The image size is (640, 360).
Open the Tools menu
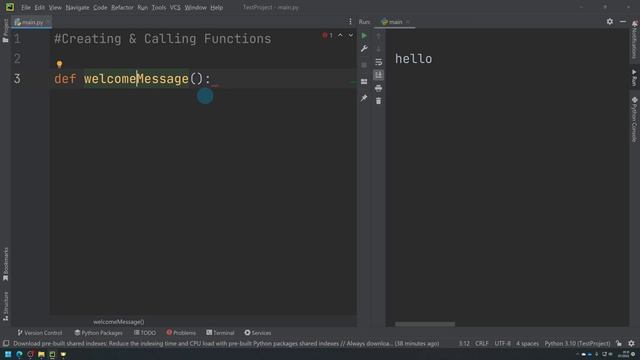159,7
